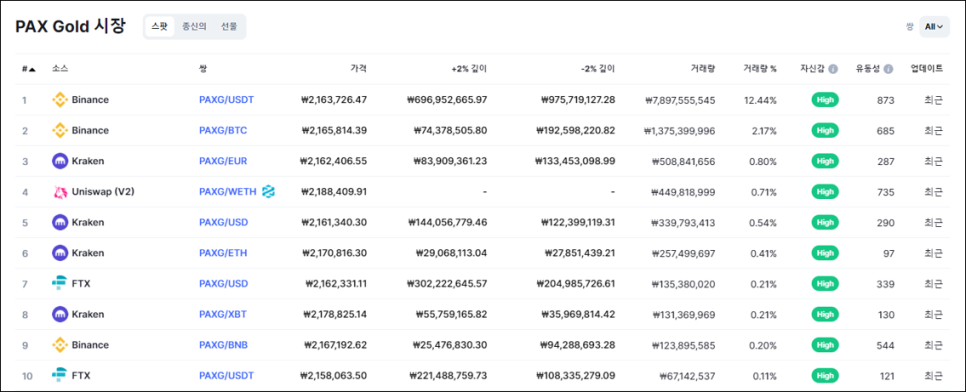Open the Kraken PAXG/XBT pair link
The width and height of the screenshot is (966, 392).
222,314
